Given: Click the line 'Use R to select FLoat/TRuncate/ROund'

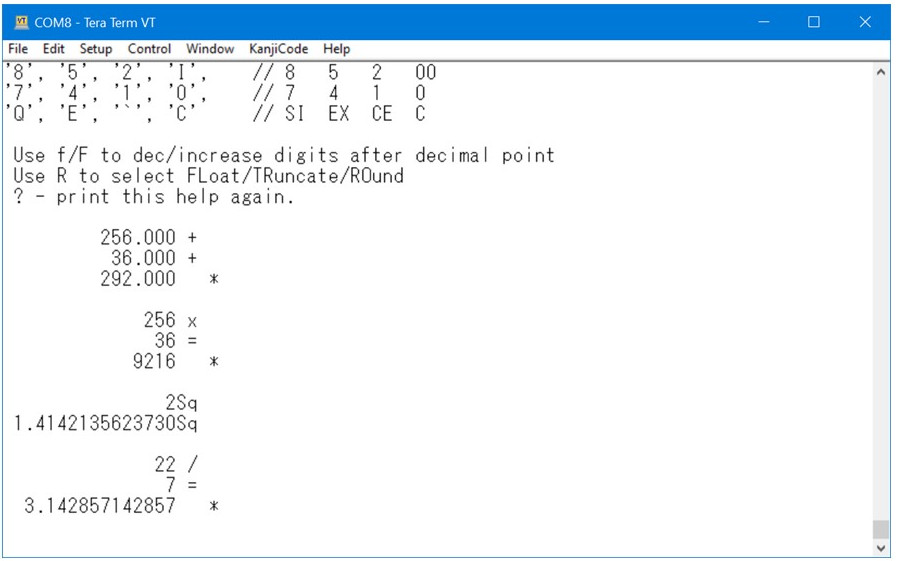Looking at the screenshot, I should (x=208, y=176).
